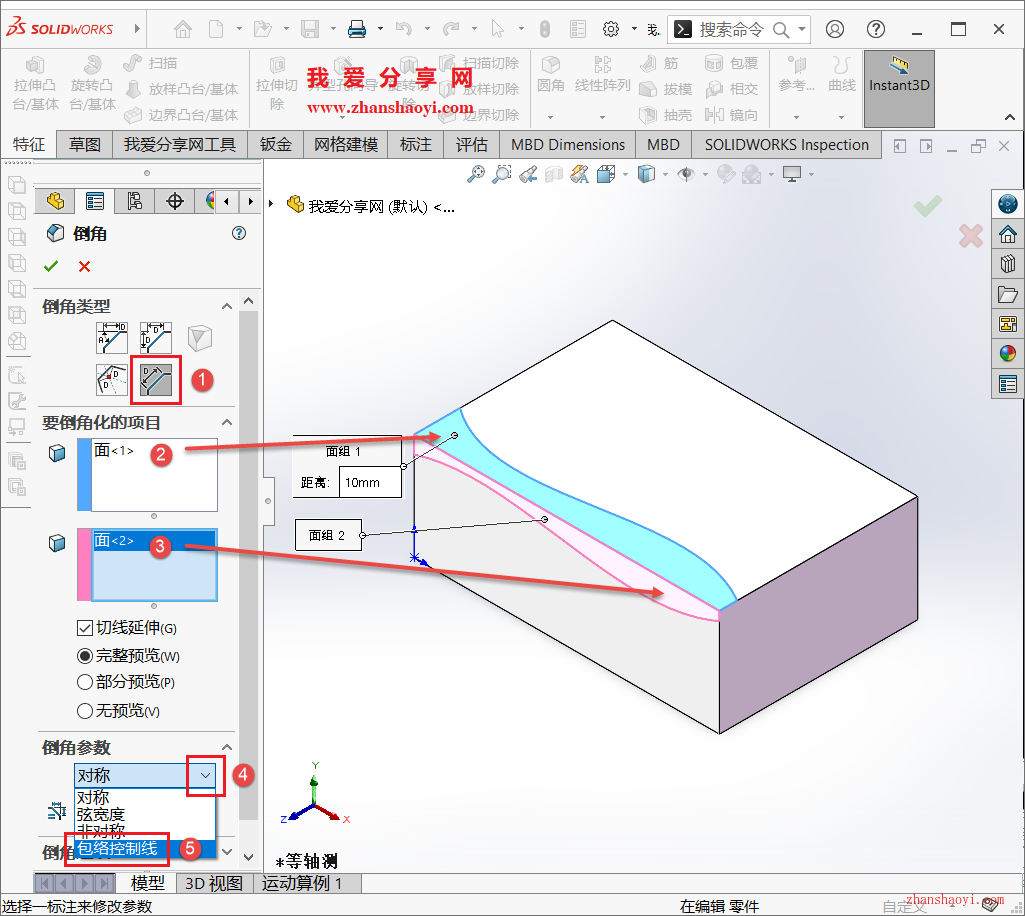Image resolution: width=1025 pixels, height=916 pixels.
Task: Switch to the SOLIDWORKS Inspection tab
Action: pyautogui.click(x=786, y=144)
